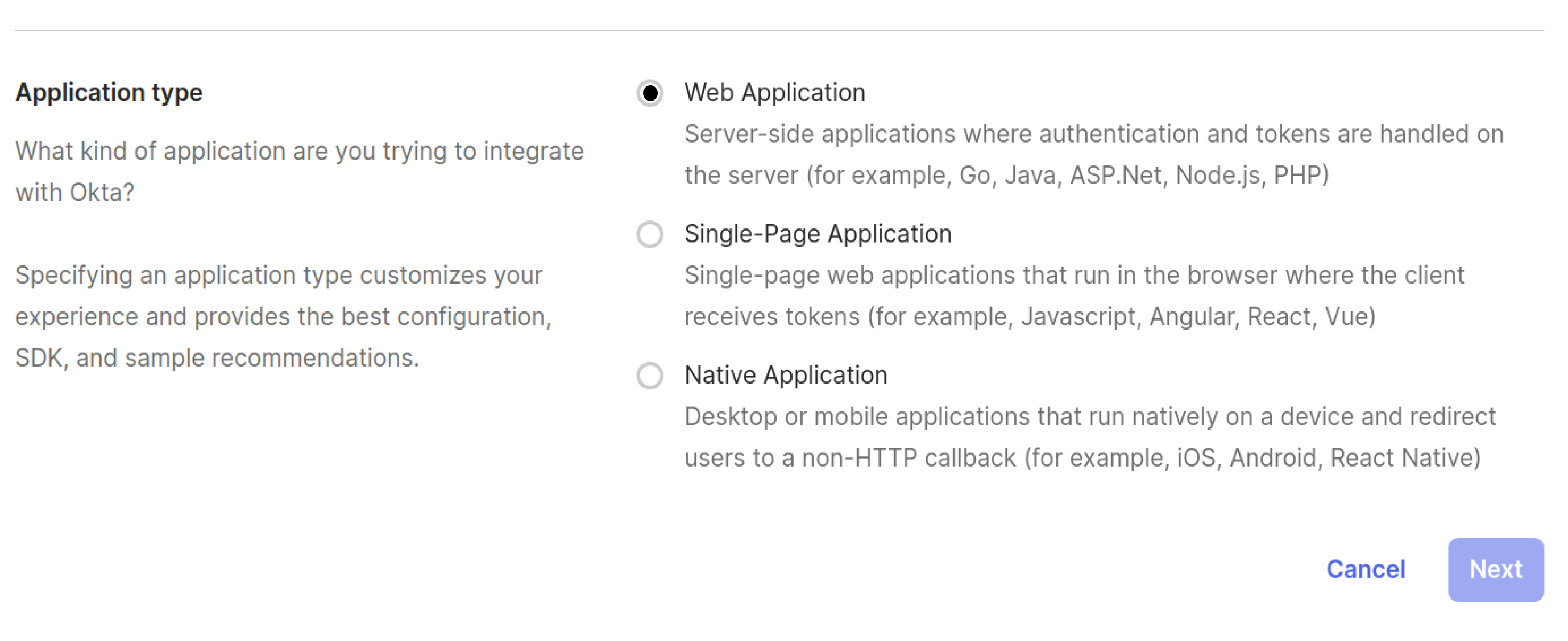Cancel the app integration dialog

(x=1365, y=569)
